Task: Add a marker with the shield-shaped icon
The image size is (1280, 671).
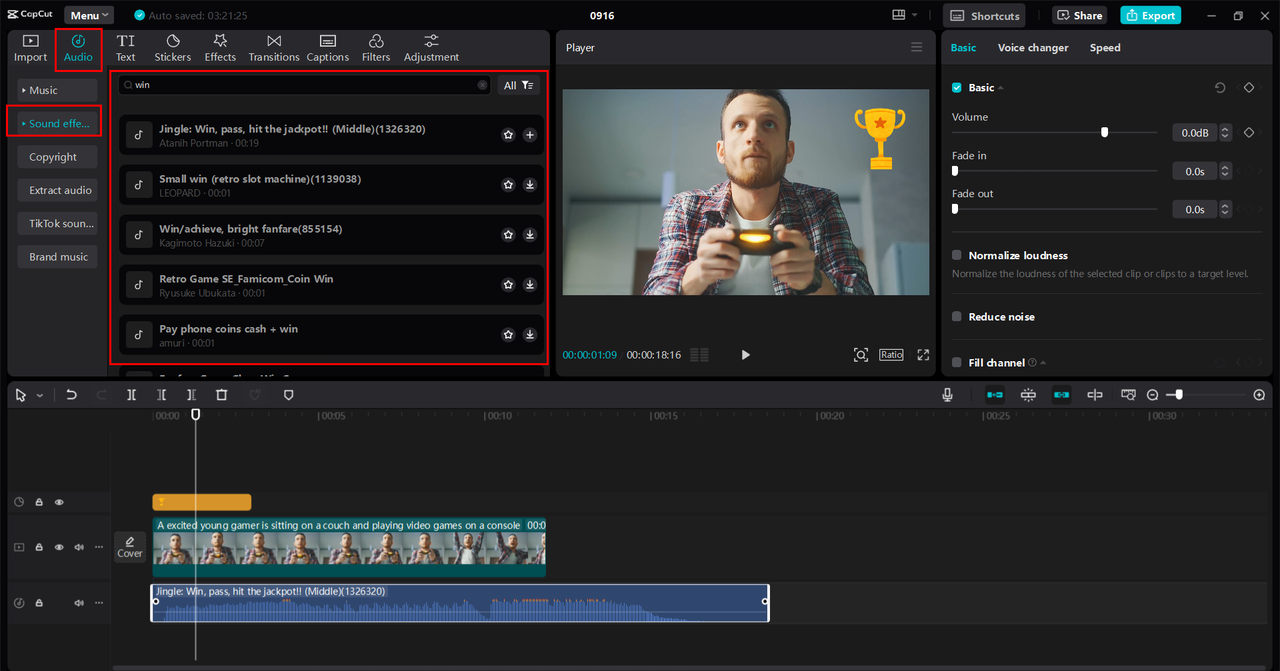Action: [288, 395]
